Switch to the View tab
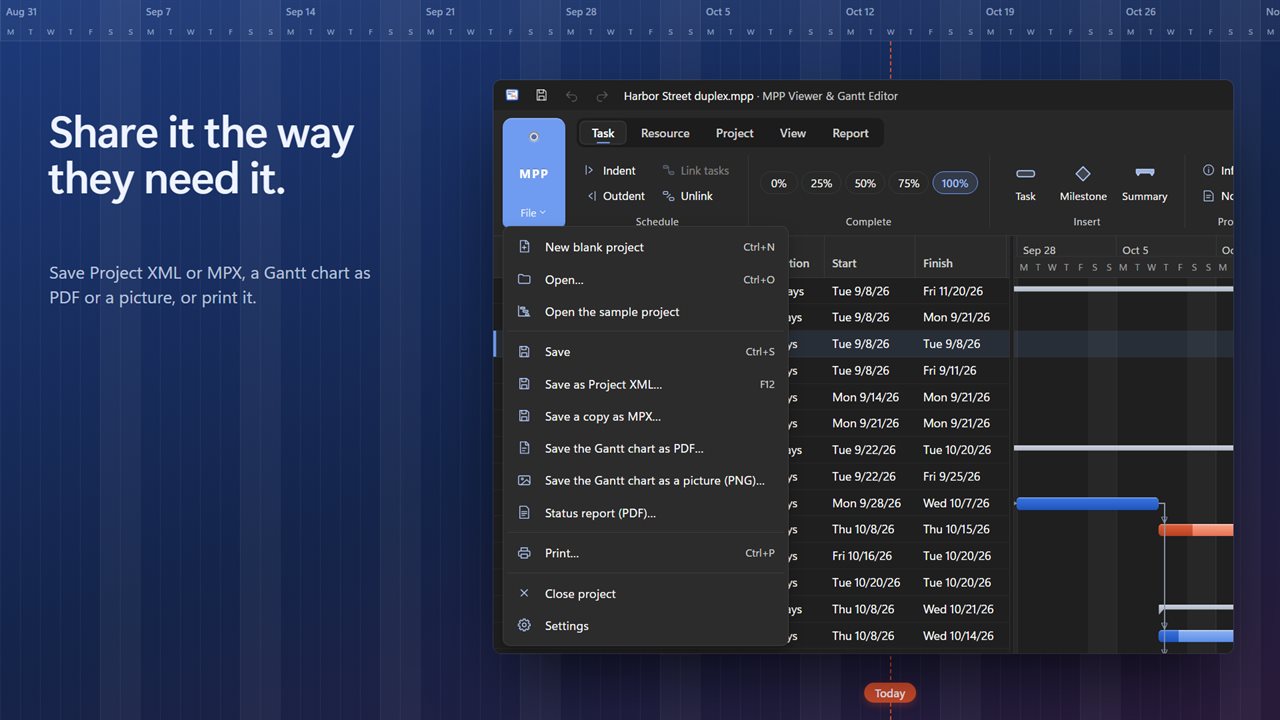The width and height of the screenshot is (1280, 720). (x=793, y=133)
